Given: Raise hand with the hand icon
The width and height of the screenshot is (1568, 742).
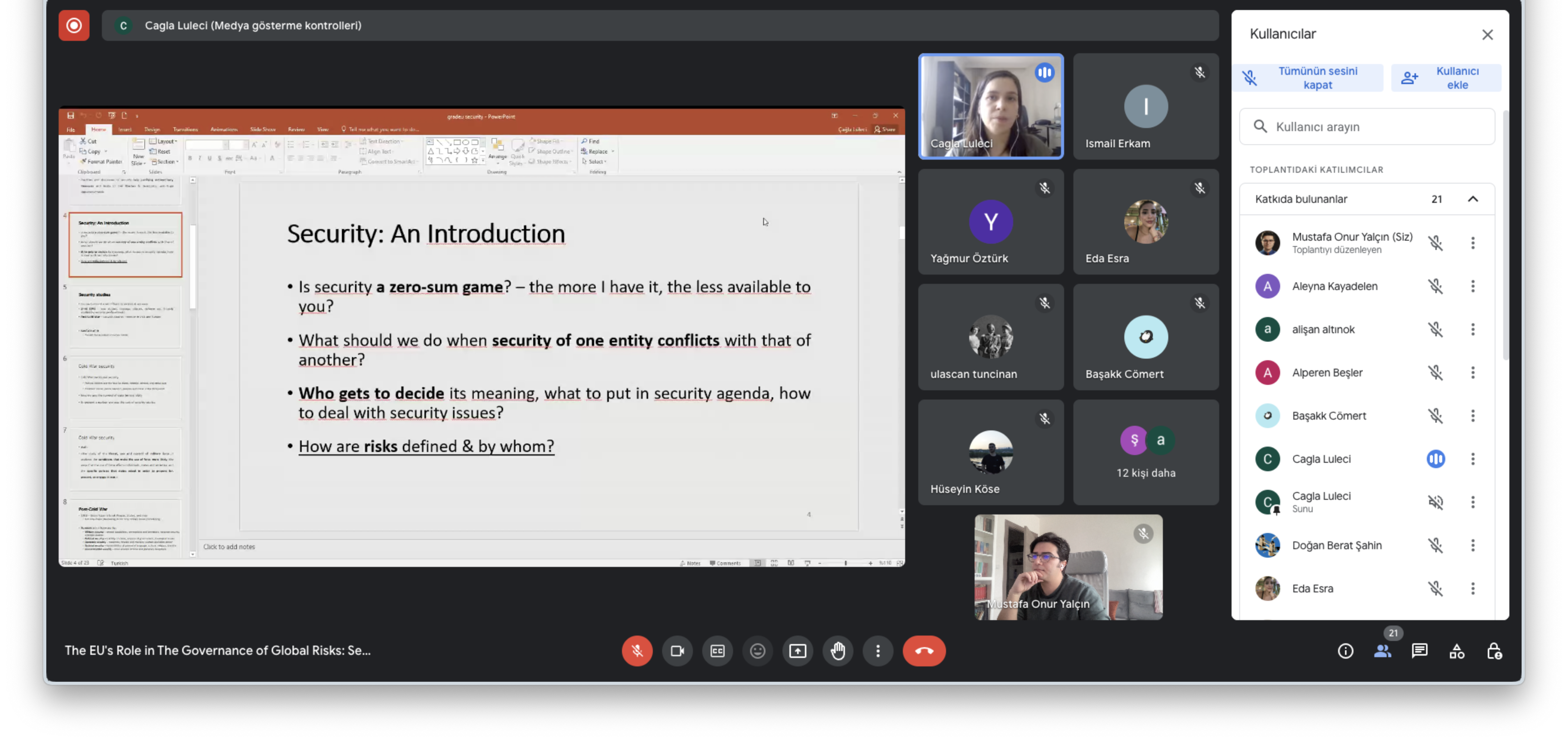Looking at the screenshot, I should point(838,651).
